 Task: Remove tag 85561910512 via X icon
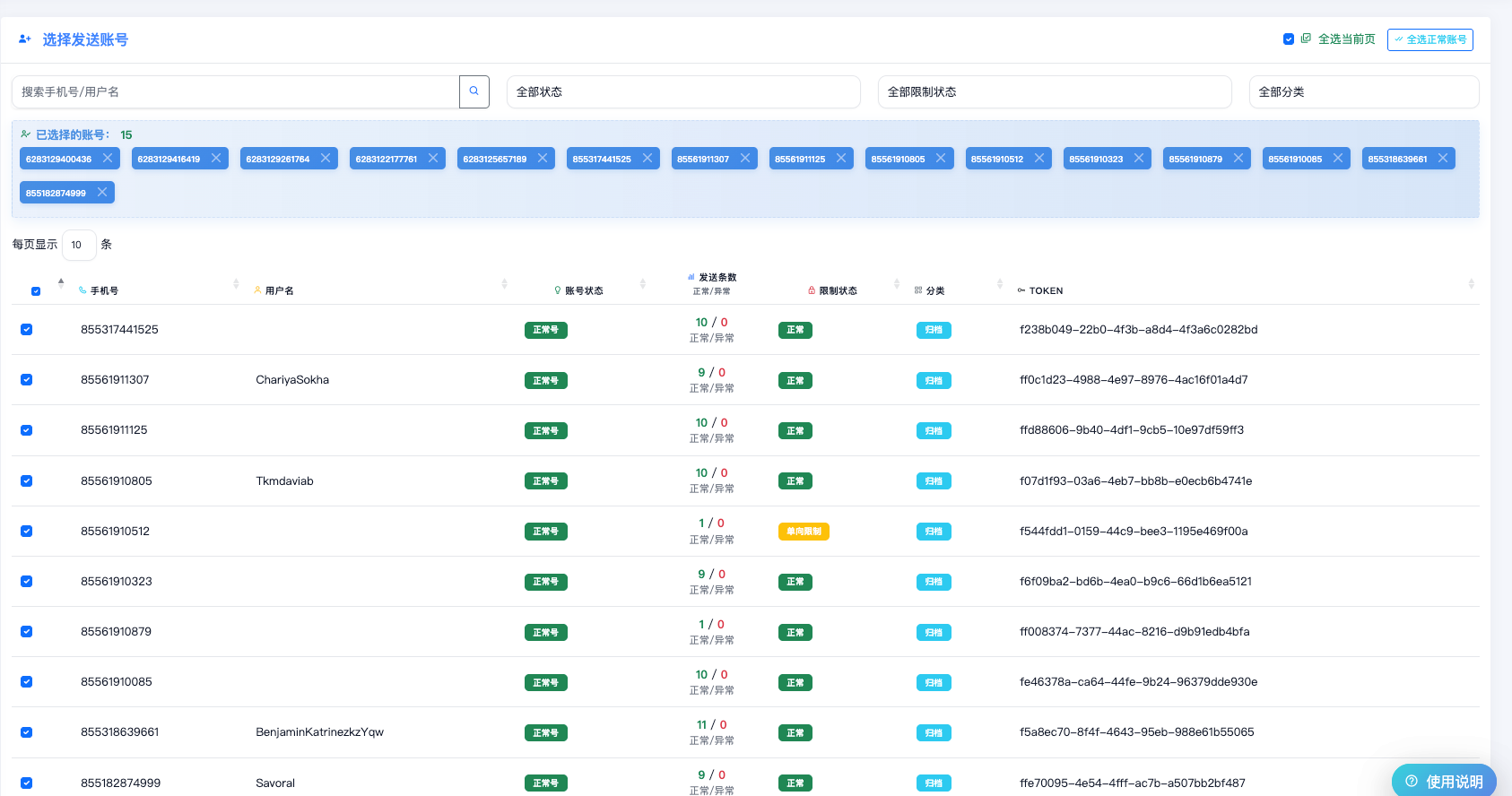1039,158
